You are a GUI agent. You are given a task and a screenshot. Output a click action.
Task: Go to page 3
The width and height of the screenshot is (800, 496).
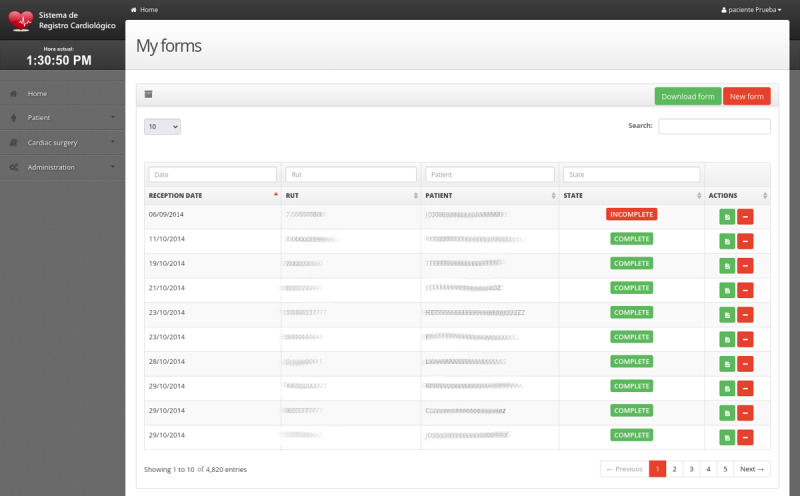[x=691, y=469]
